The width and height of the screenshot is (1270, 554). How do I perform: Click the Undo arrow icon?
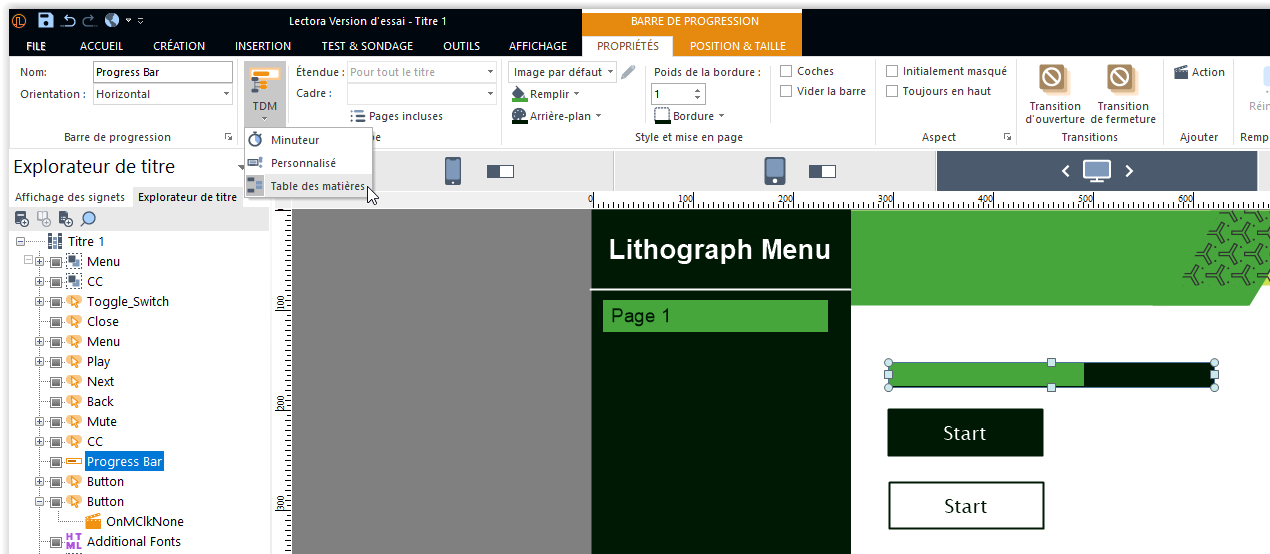[x=69, y=20]
